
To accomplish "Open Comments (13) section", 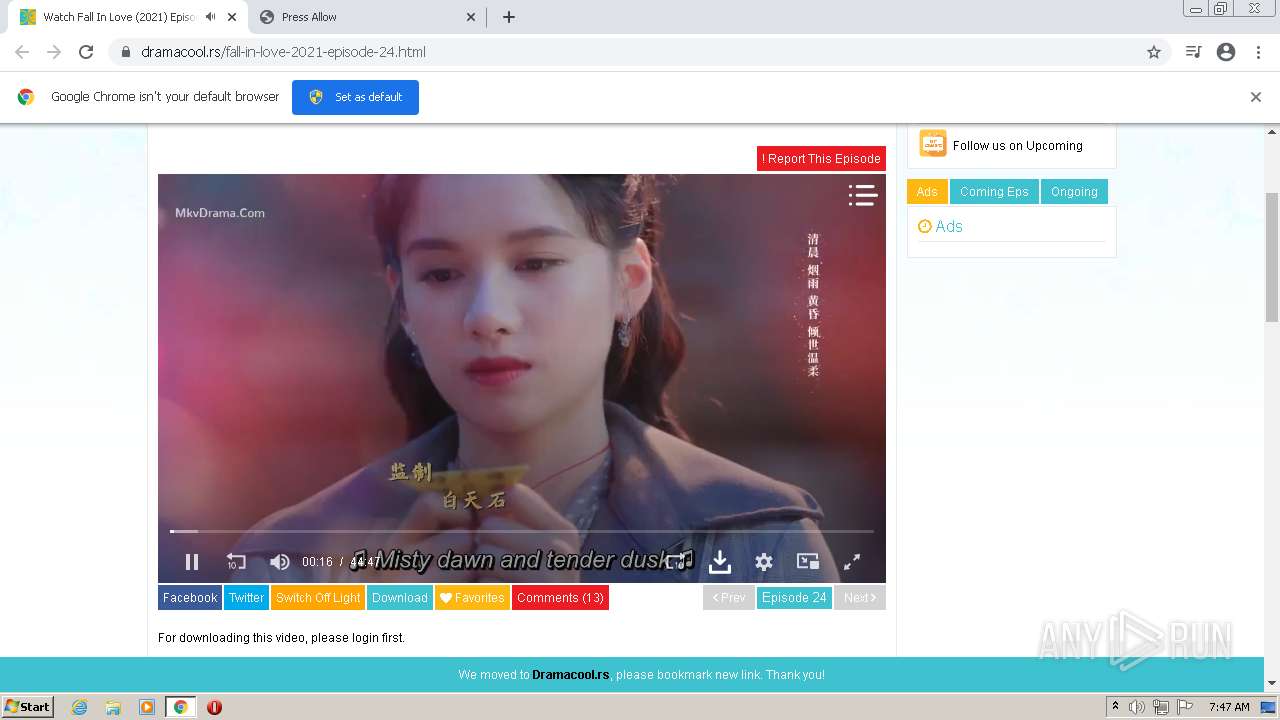I will 560,598.
